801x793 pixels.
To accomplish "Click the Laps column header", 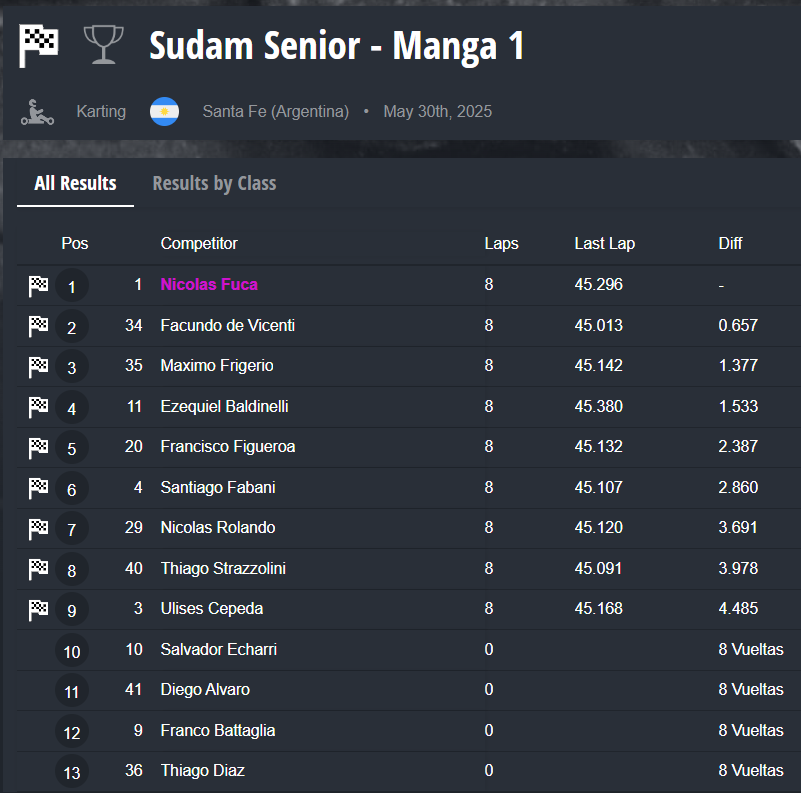I will click(x=501, y=243).
